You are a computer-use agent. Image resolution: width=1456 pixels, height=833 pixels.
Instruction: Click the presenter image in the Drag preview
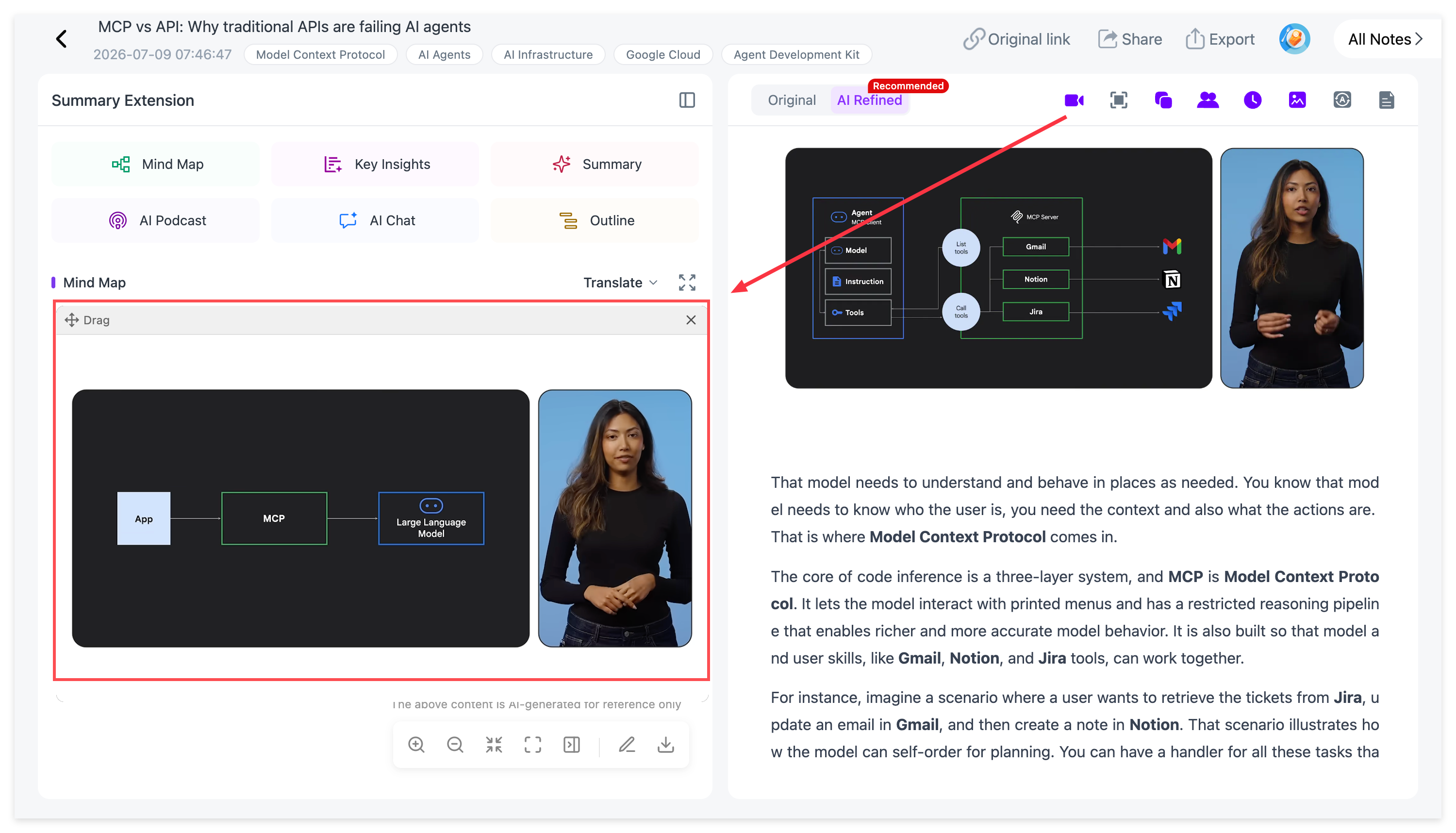point(615,518)
